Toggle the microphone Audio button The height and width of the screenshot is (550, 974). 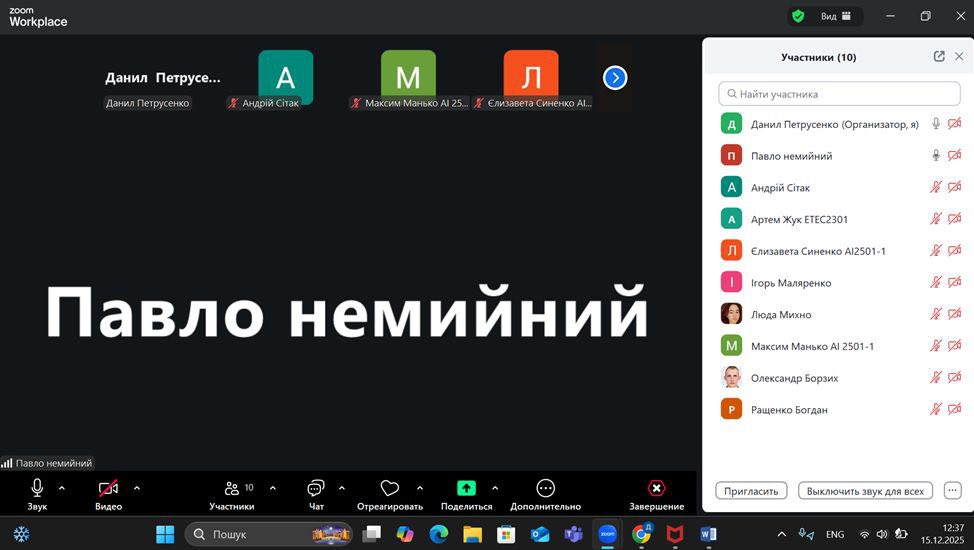click(37, 487)
